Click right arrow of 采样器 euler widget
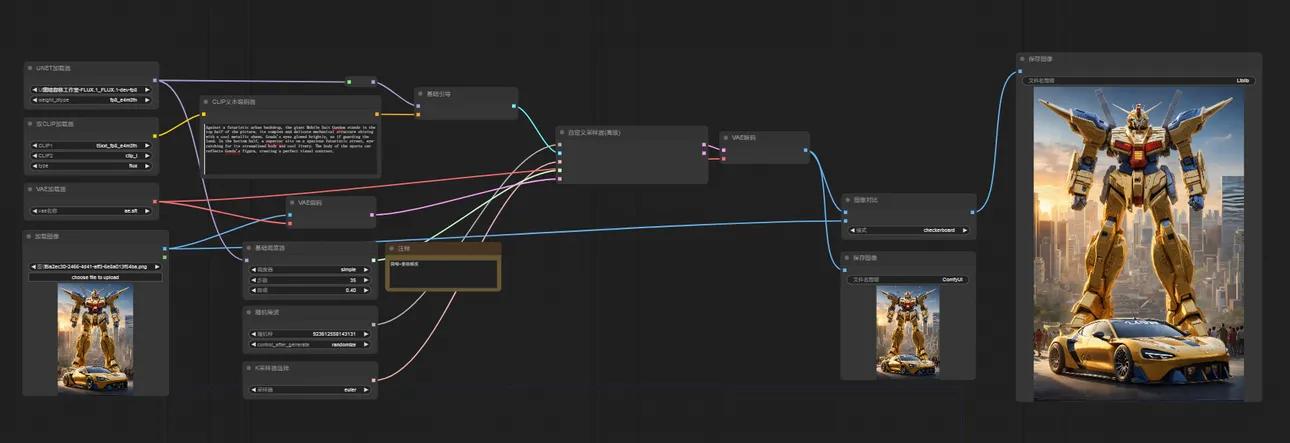Viewport: 1290px width, 443px height. [x=367, y=390]
